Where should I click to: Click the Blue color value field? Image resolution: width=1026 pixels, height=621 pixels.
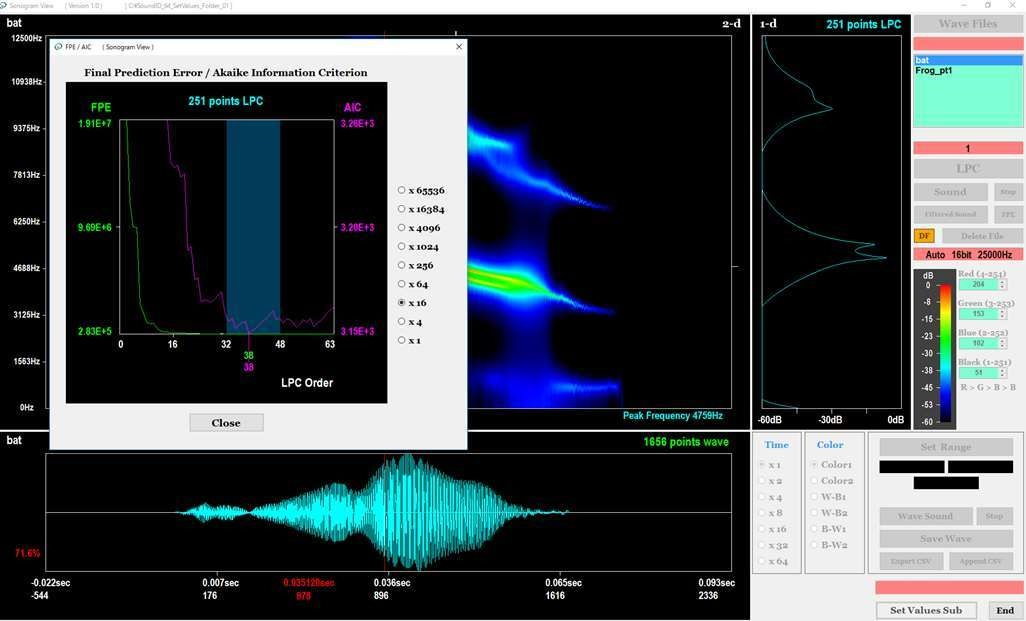coord(975,343)
